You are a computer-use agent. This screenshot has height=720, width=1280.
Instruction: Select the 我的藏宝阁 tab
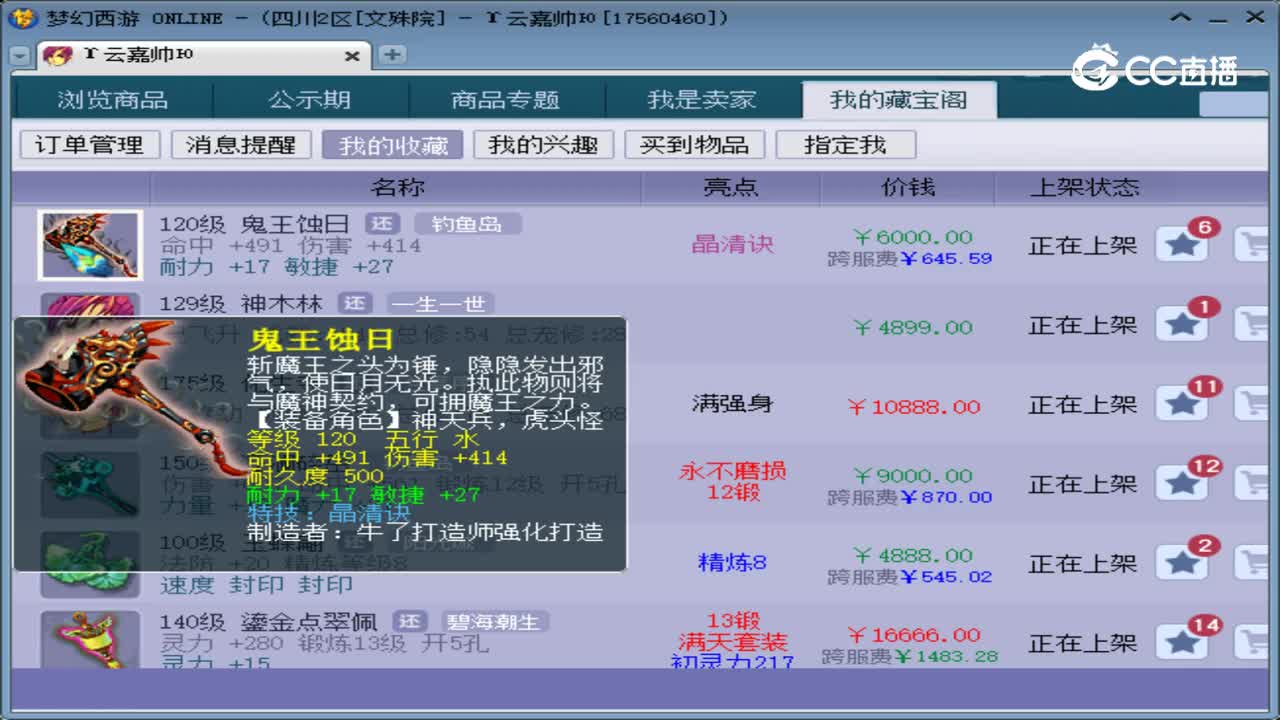(x=899, y=100)
